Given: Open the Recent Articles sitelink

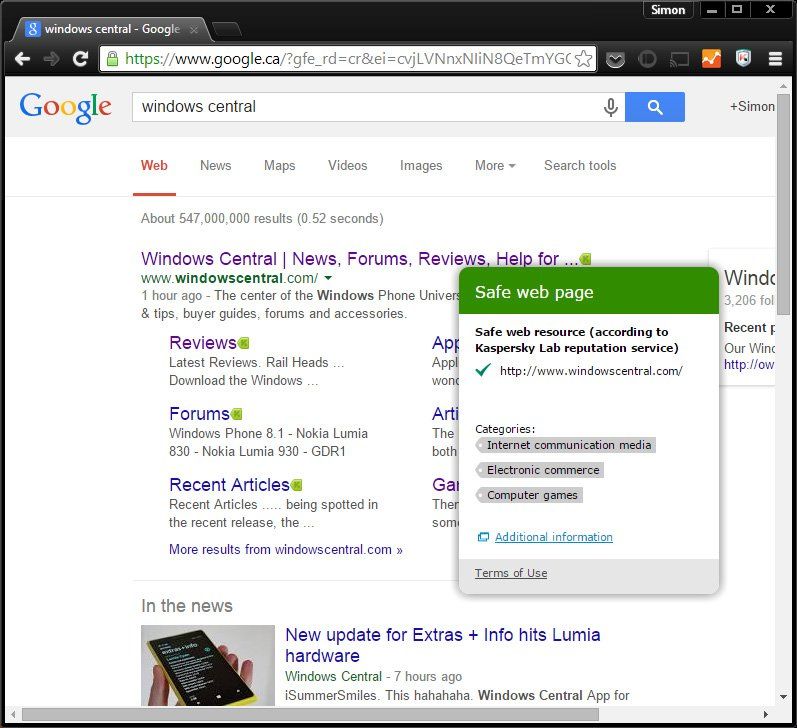Looking at the screenshot, I should [x=229, y=484].
